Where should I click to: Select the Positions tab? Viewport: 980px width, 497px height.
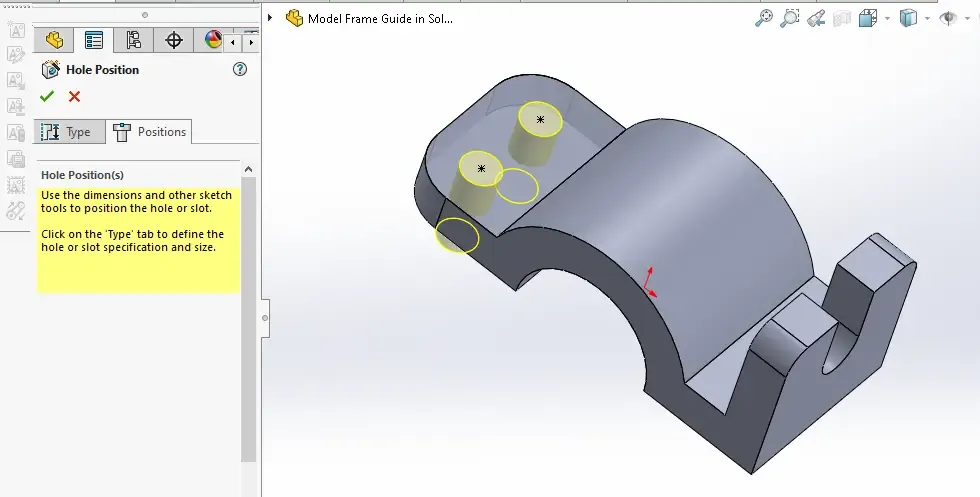pos(149,132)
